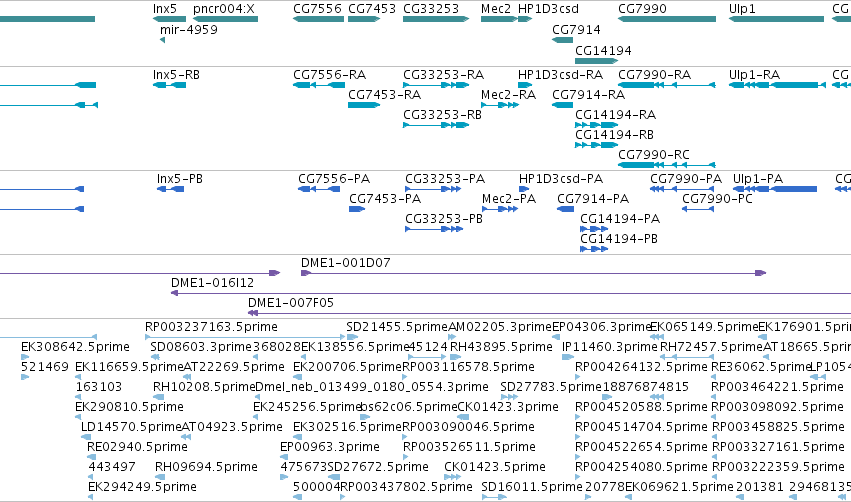Open the HP1D3csd-PA protein feature
This screenshot has height=502, width=851.
[524, 189]
